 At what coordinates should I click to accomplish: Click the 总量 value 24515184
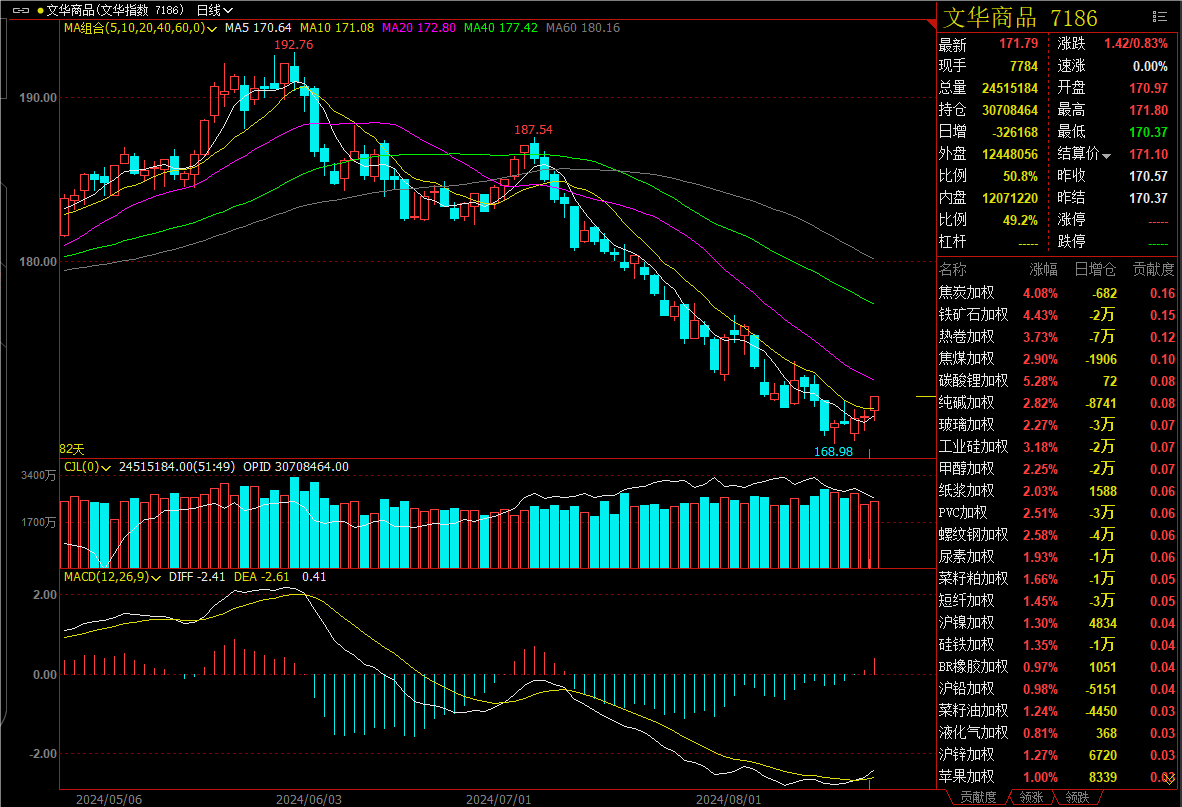pos(1010,88)
